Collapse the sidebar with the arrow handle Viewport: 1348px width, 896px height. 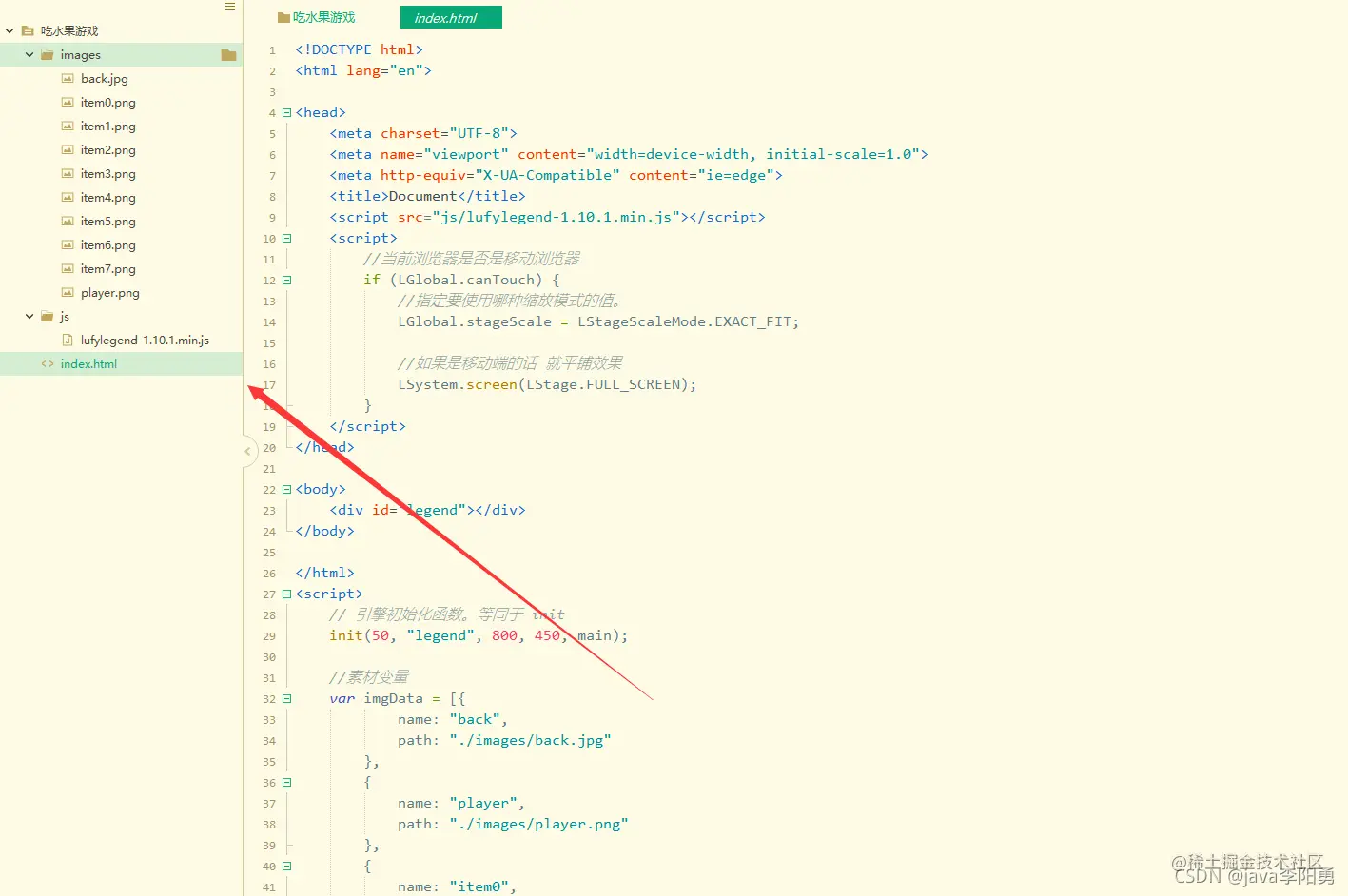[247, 451]
